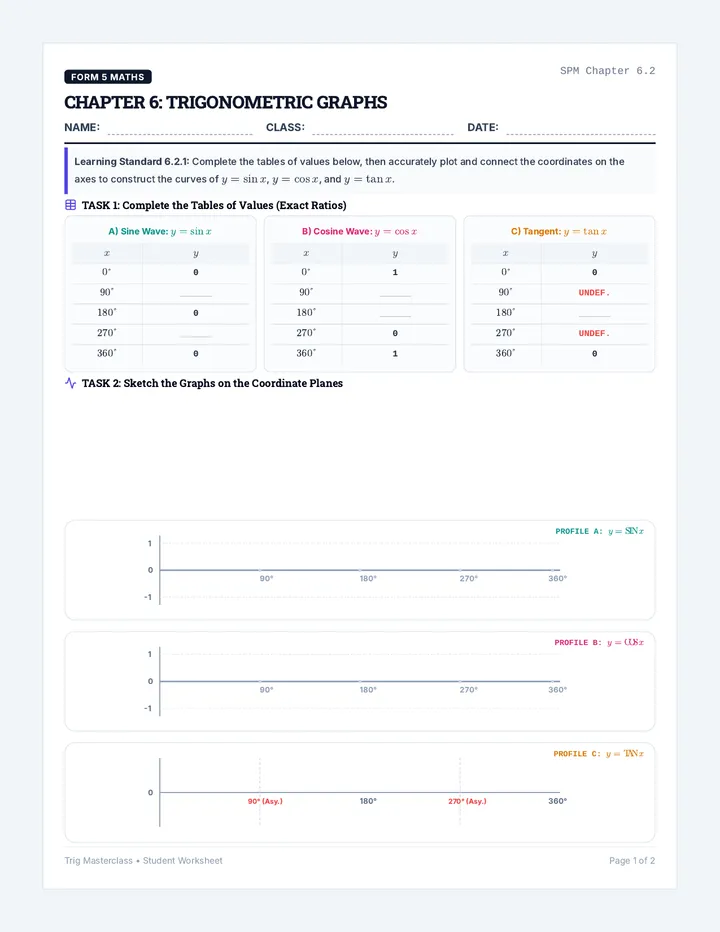Click the 180° tick on Profile A axis
The width and height of the screenshot is (720, 932).
(x=368, y=578)
